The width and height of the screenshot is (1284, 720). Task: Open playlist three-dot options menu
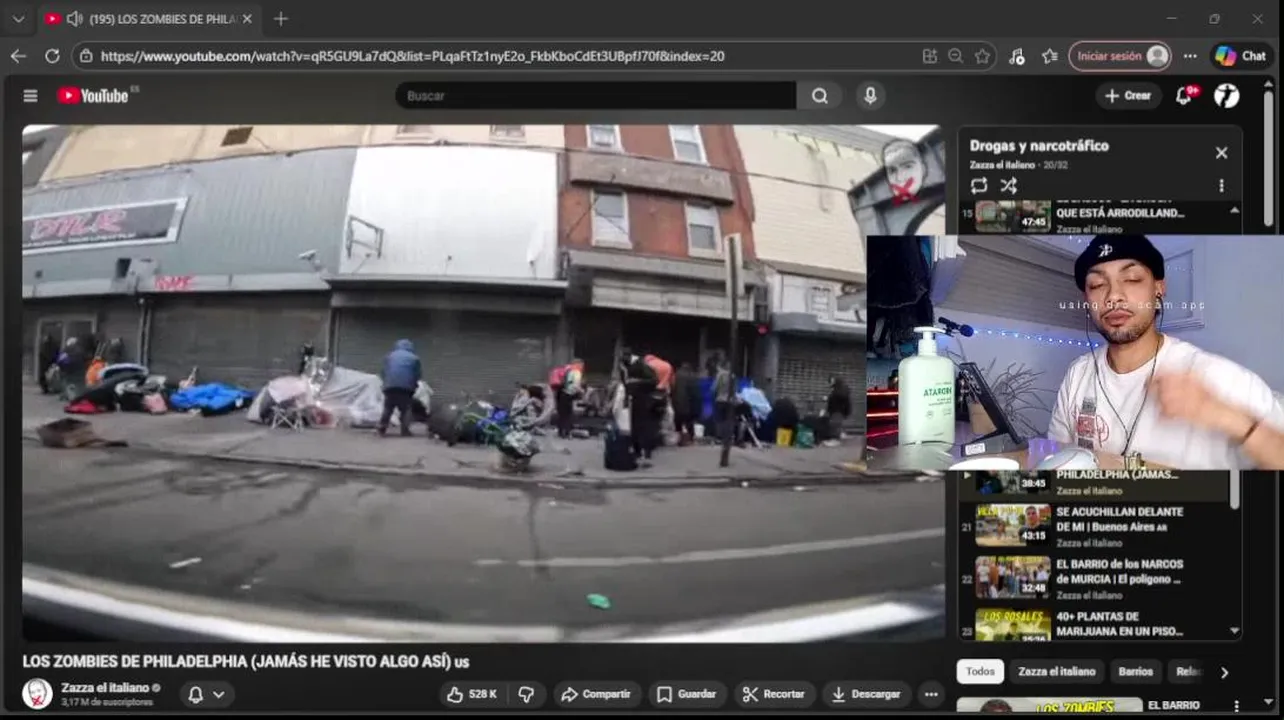[1221, 185]
